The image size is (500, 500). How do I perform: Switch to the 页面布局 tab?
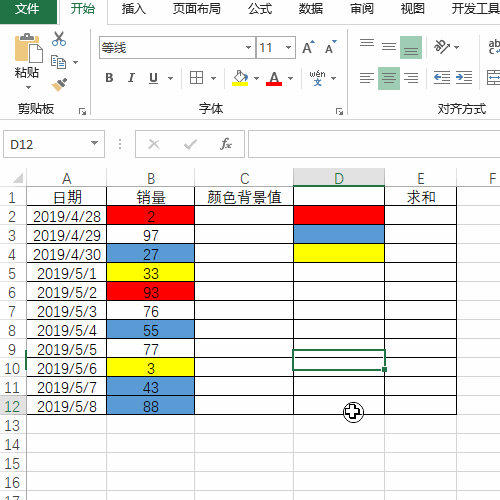pos(197,9)
